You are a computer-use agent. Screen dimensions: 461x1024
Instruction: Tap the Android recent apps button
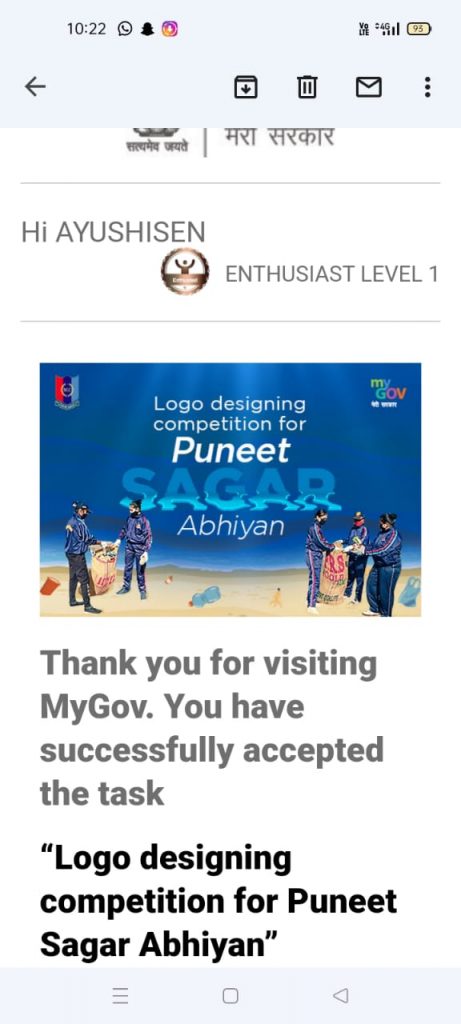click(120, 995)
